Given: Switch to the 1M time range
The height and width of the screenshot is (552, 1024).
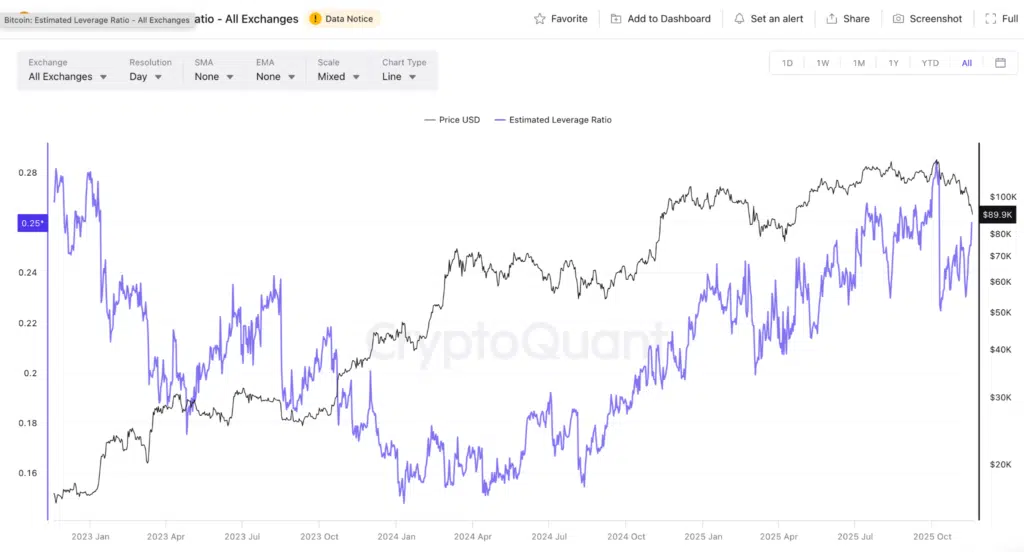Looking at the screenshot, I should tap(859, 63).
